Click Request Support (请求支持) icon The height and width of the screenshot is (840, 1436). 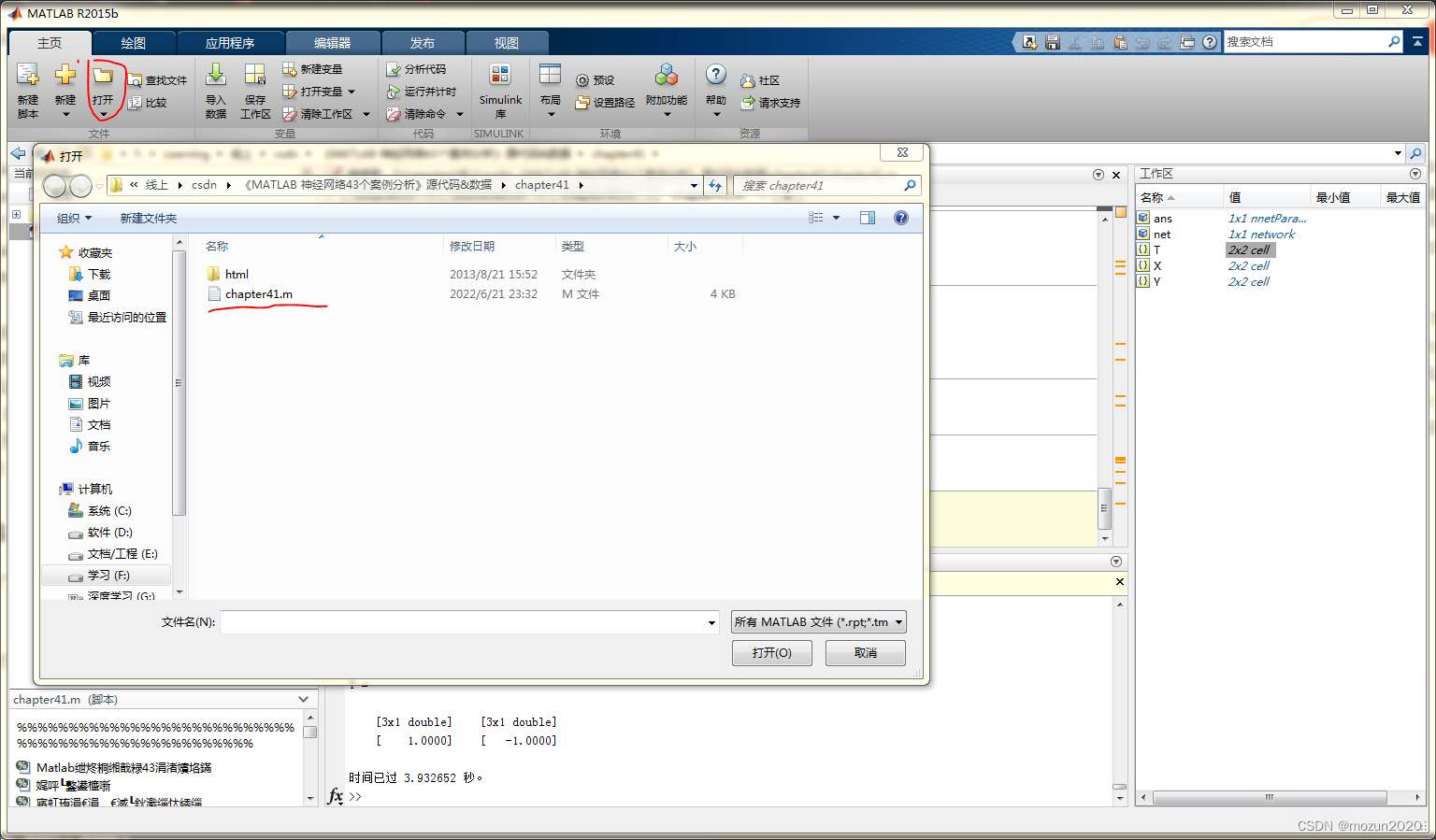pos(748,103)
